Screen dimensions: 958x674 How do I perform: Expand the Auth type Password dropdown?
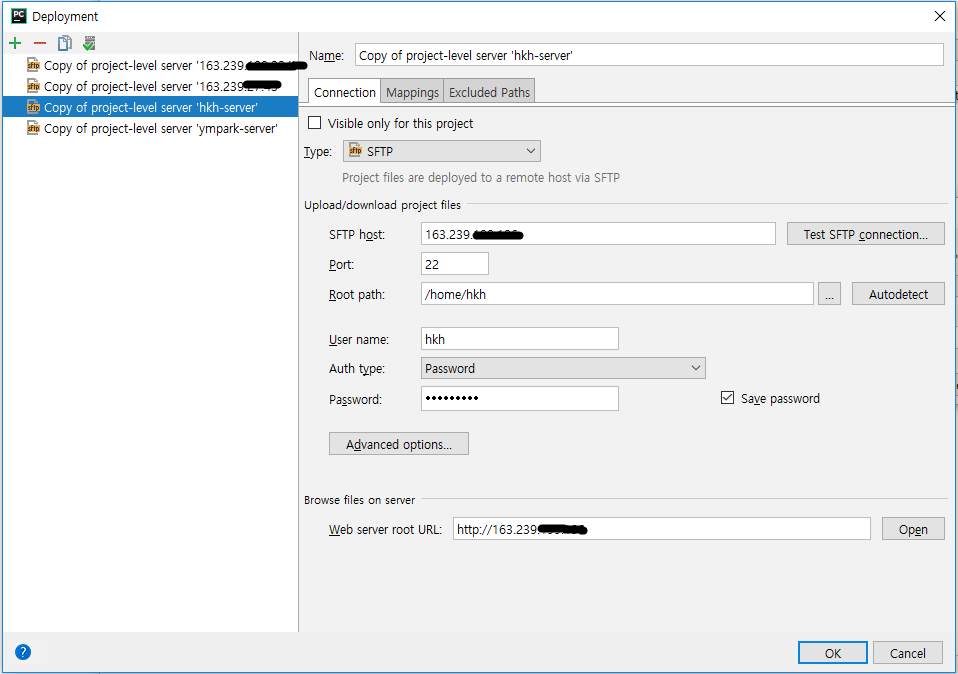click(563, 368)
